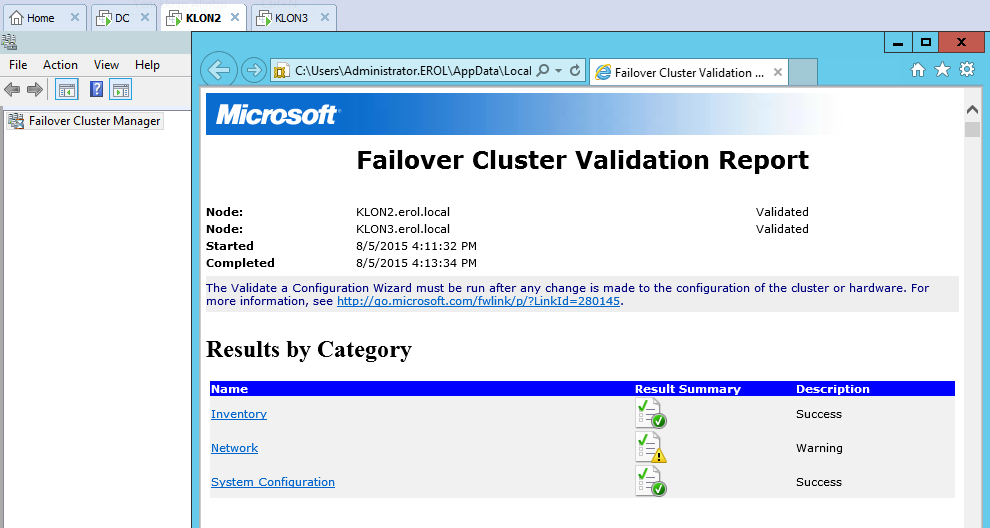
Task: Select Failover Cluster Manager tree node
Action: point(94,121)
